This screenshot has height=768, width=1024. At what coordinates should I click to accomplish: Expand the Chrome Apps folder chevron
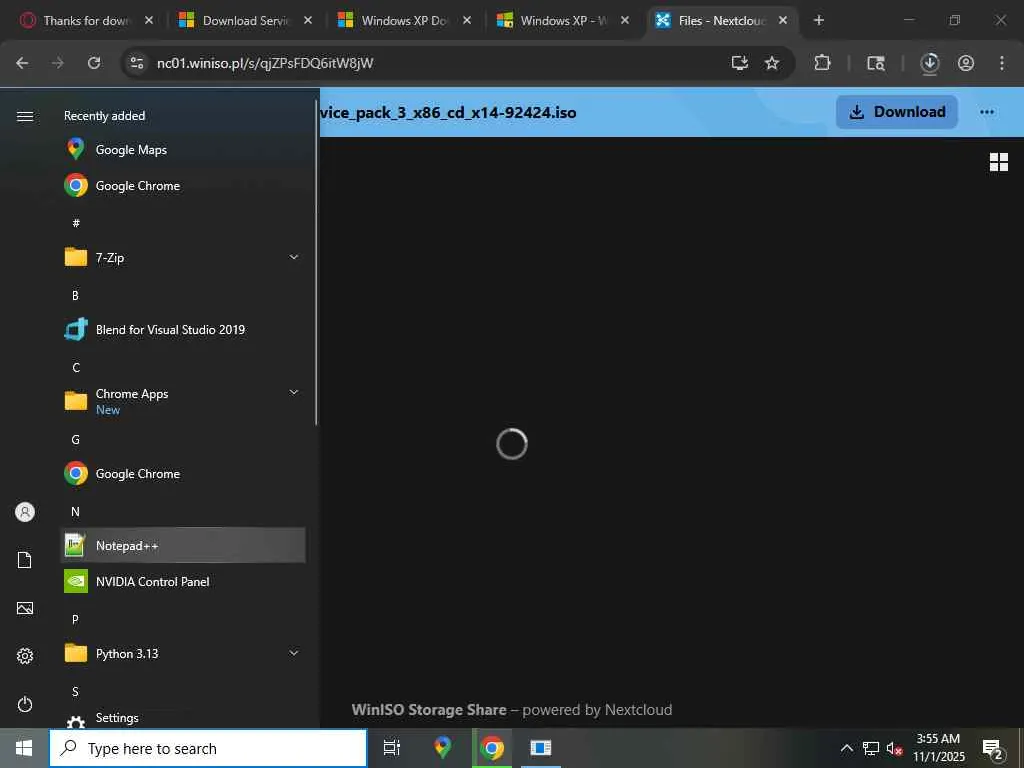[x=294, y=392]
